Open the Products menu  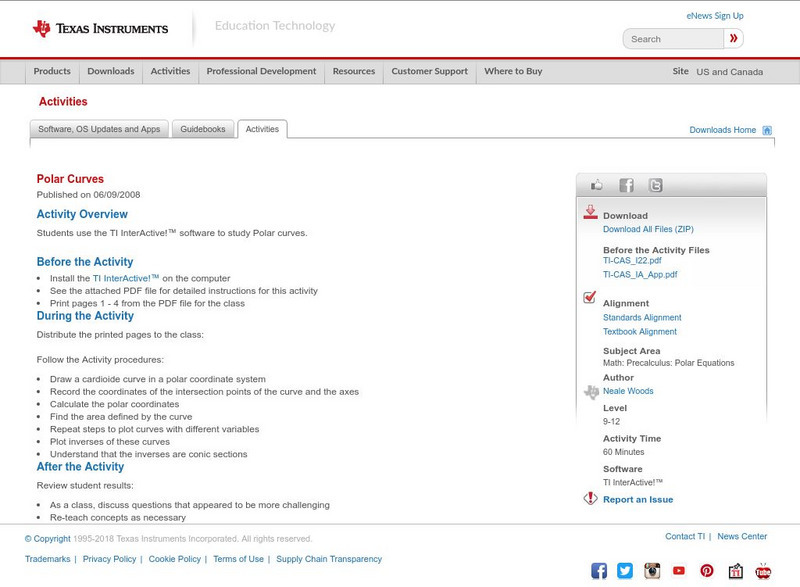[52, 71]
